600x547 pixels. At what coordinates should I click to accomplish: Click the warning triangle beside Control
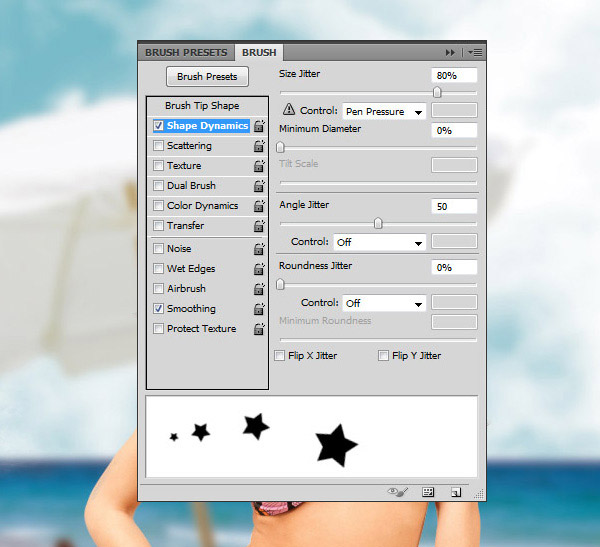point(289,109)
